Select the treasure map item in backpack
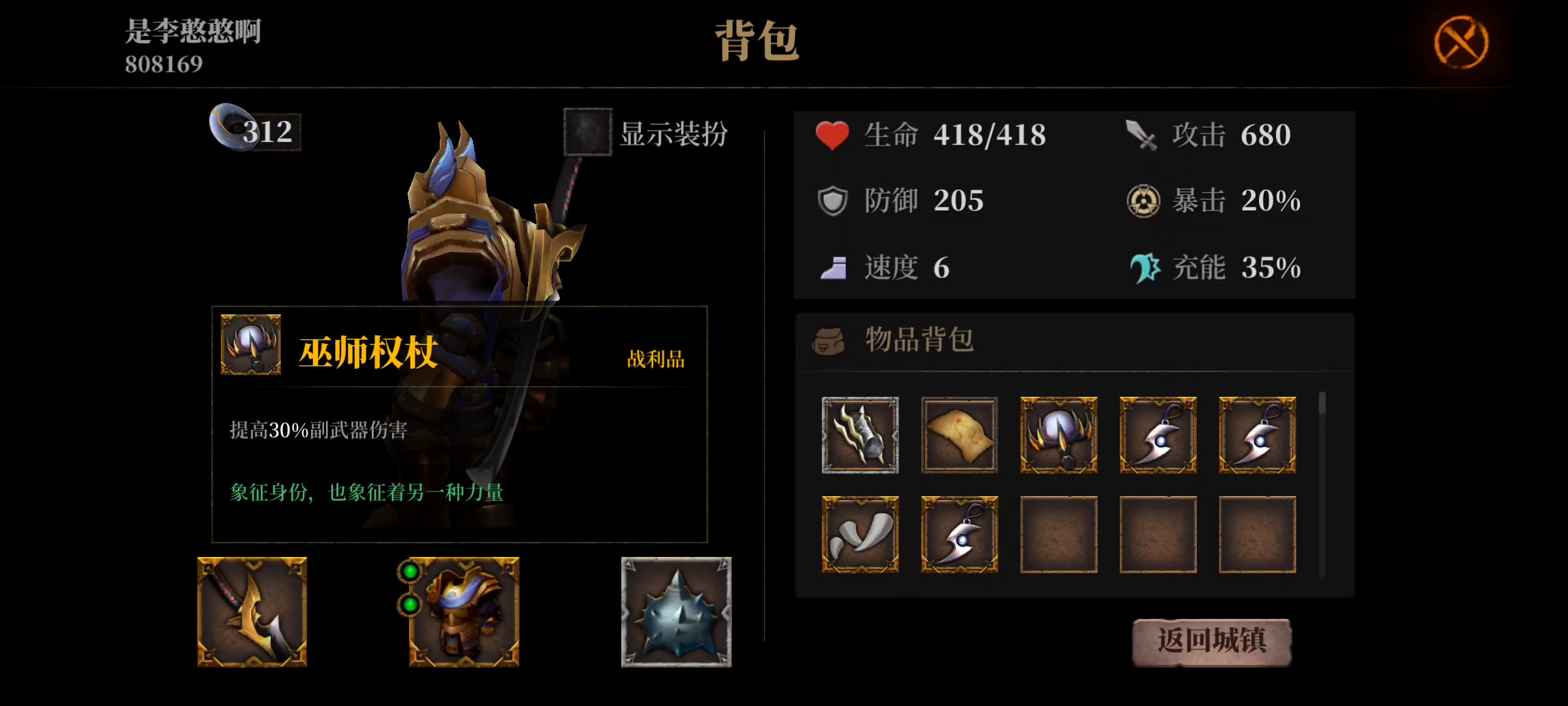The image size is (1568, 706). (x=959, y=435)
